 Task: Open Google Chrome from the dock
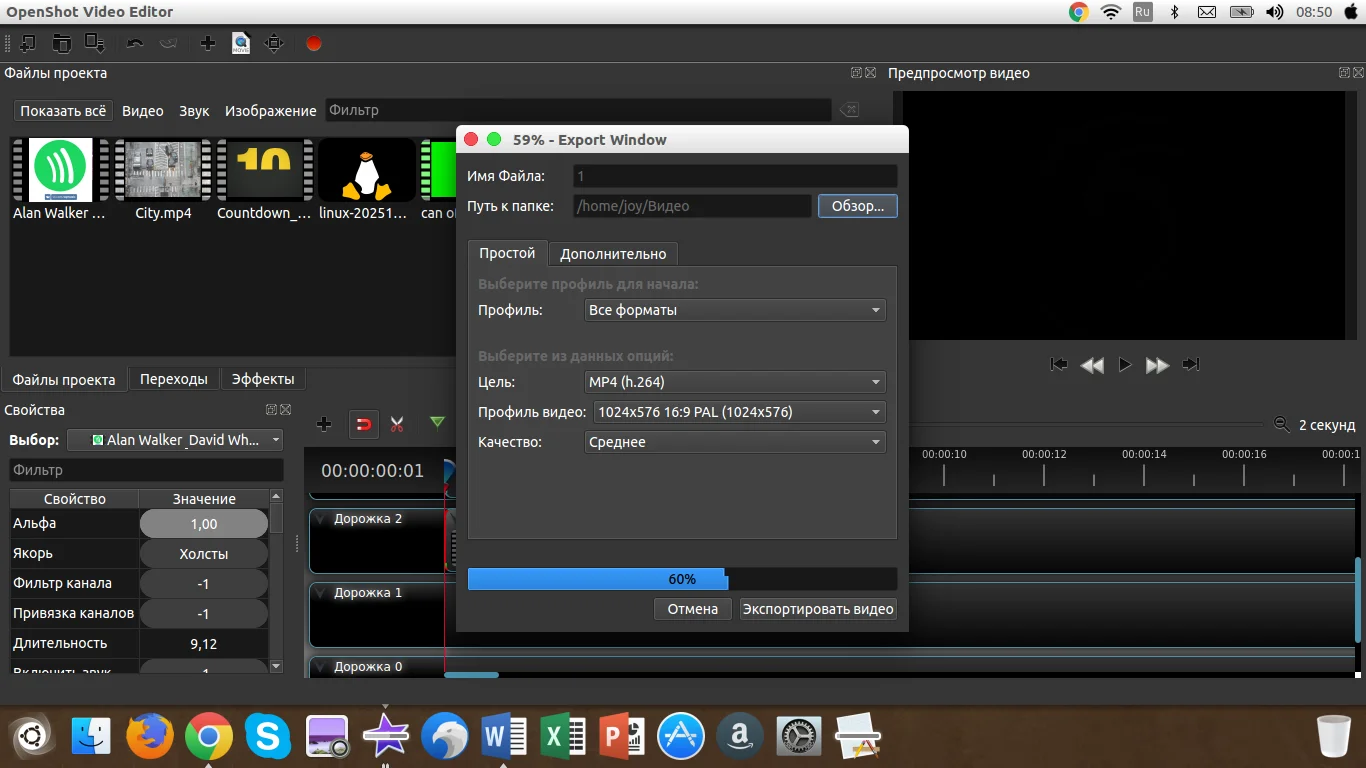[209, 738]
